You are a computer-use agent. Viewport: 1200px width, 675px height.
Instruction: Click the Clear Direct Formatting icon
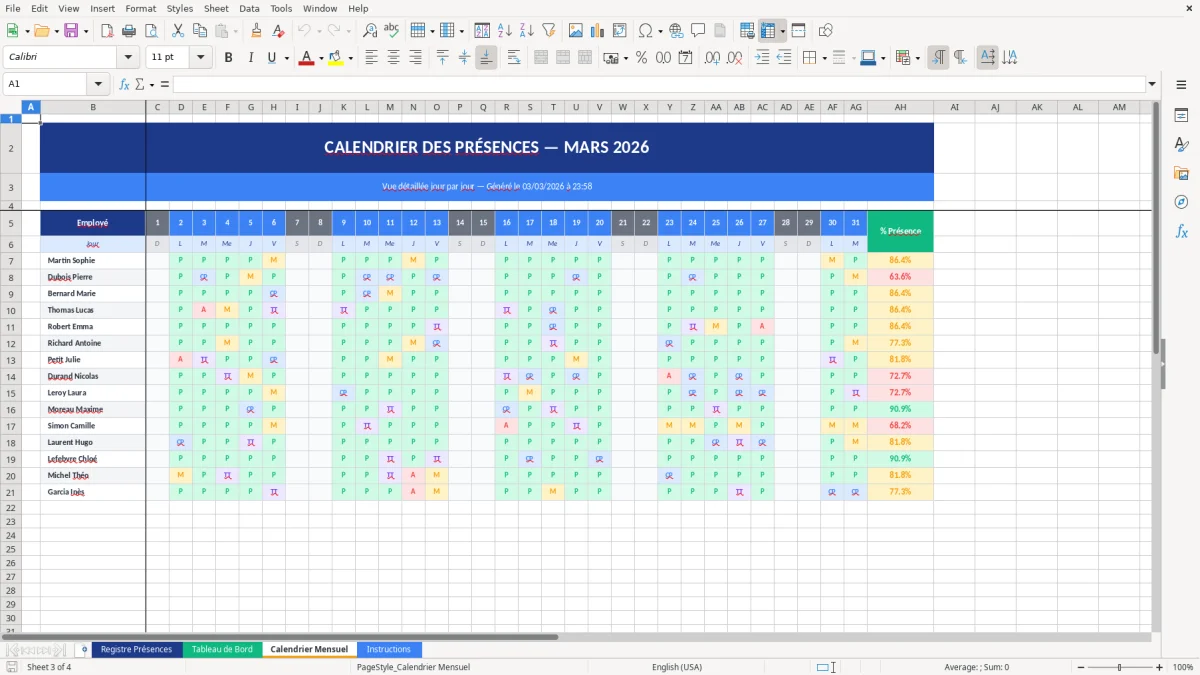278,31
